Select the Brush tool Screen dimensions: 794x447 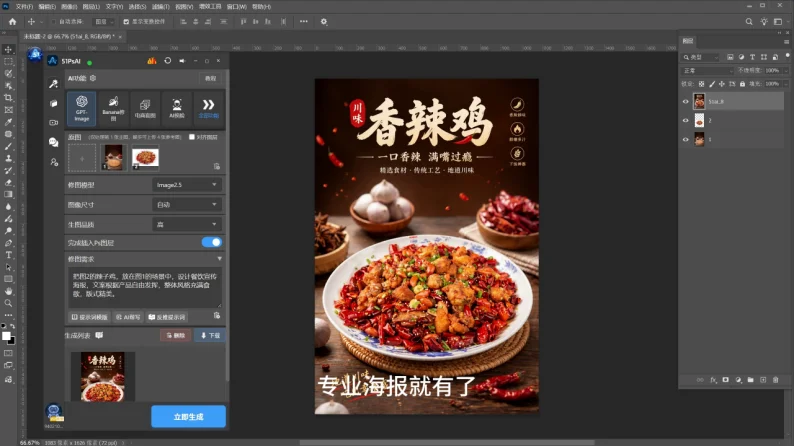tap(8, 146)
